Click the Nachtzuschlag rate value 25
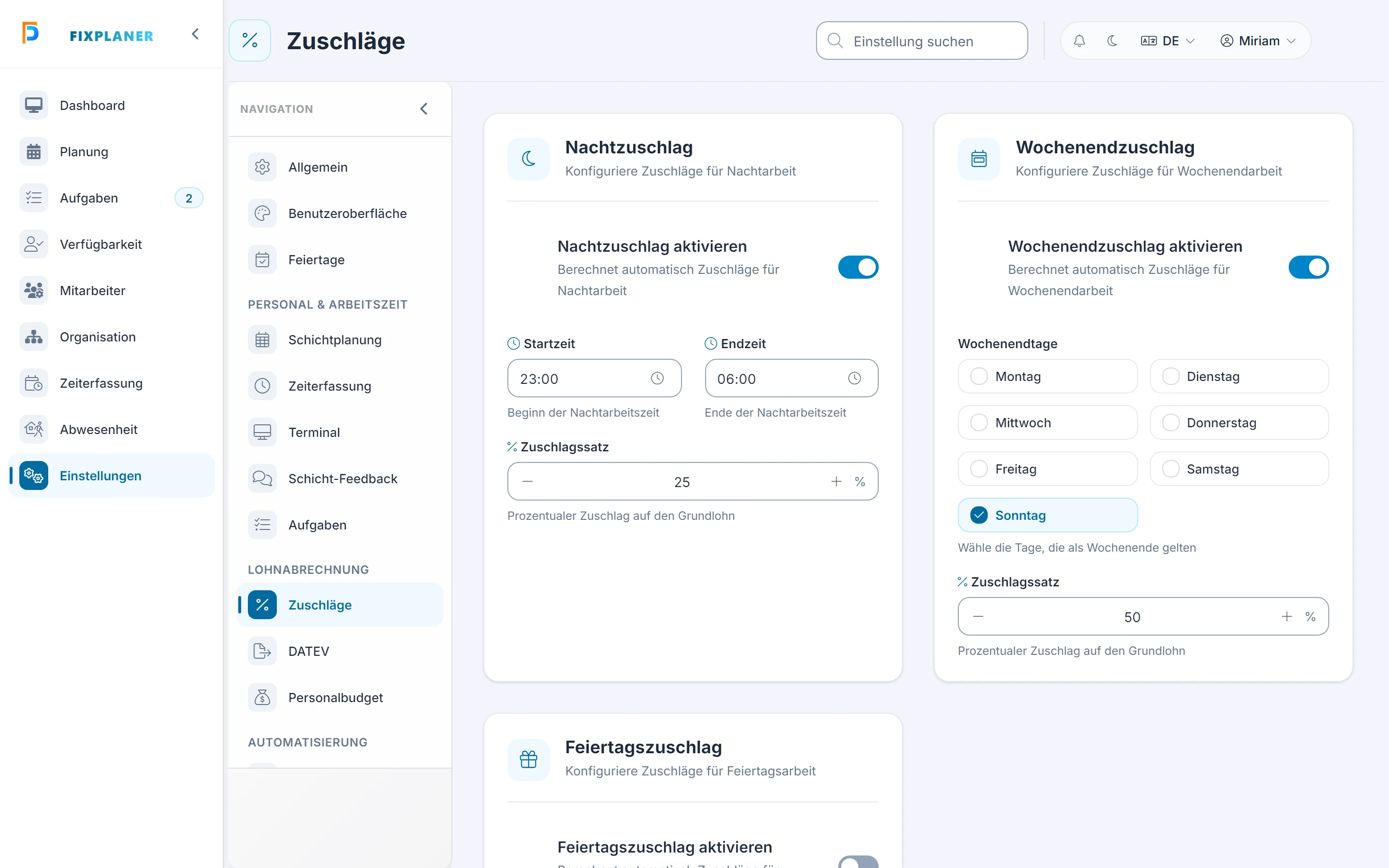This screenshot has width=1389, height=868. 682,482
